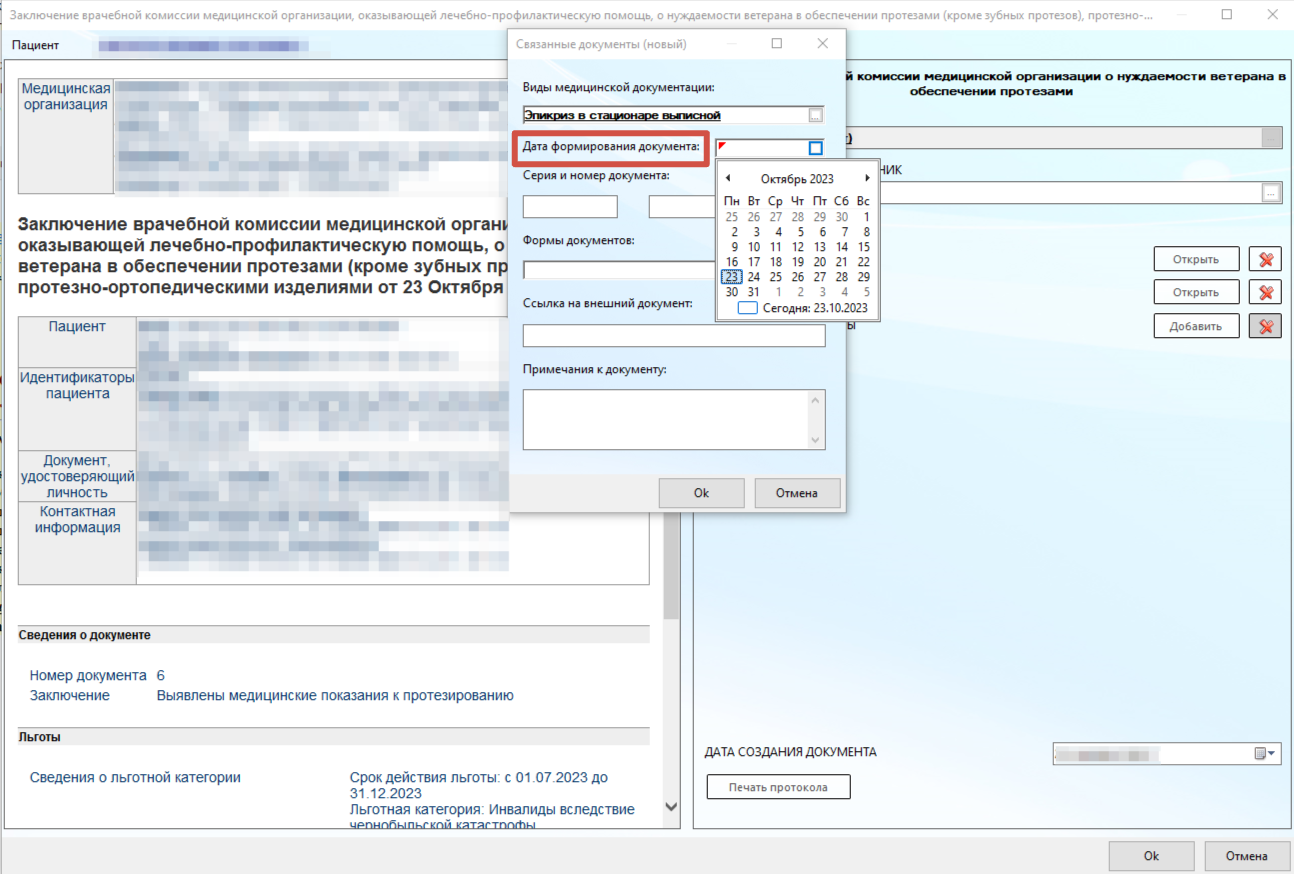Click Октябрь 2023 calendar month title
Viewport: 1294px width, 874px height.
(x=797, y=179)
